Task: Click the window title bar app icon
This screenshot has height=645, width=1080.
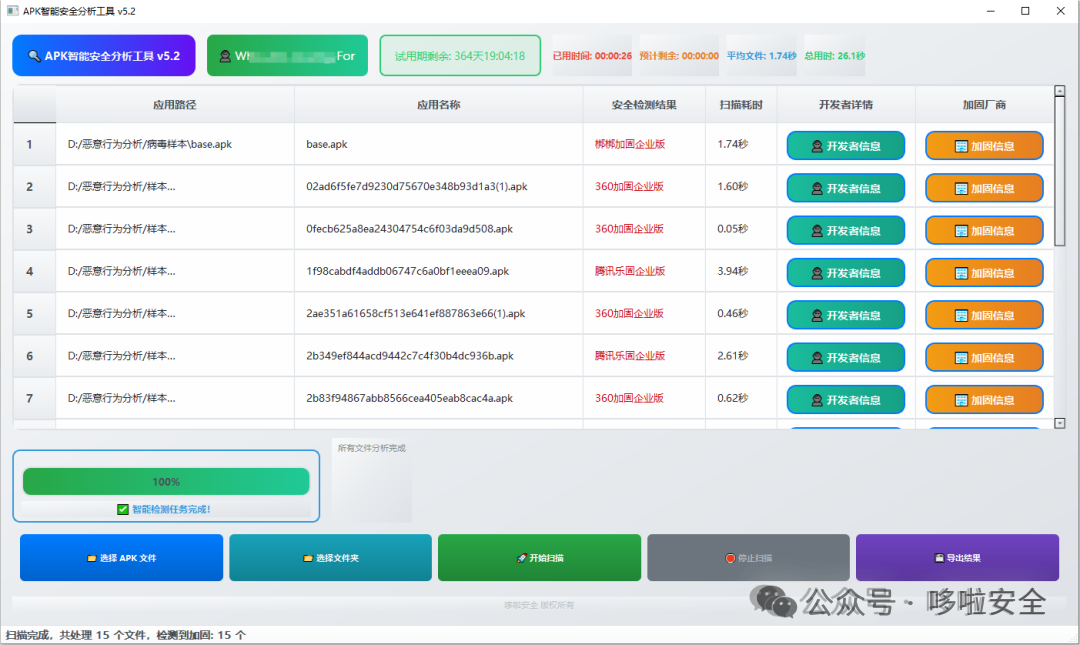Action: click(x=12, y=11)
